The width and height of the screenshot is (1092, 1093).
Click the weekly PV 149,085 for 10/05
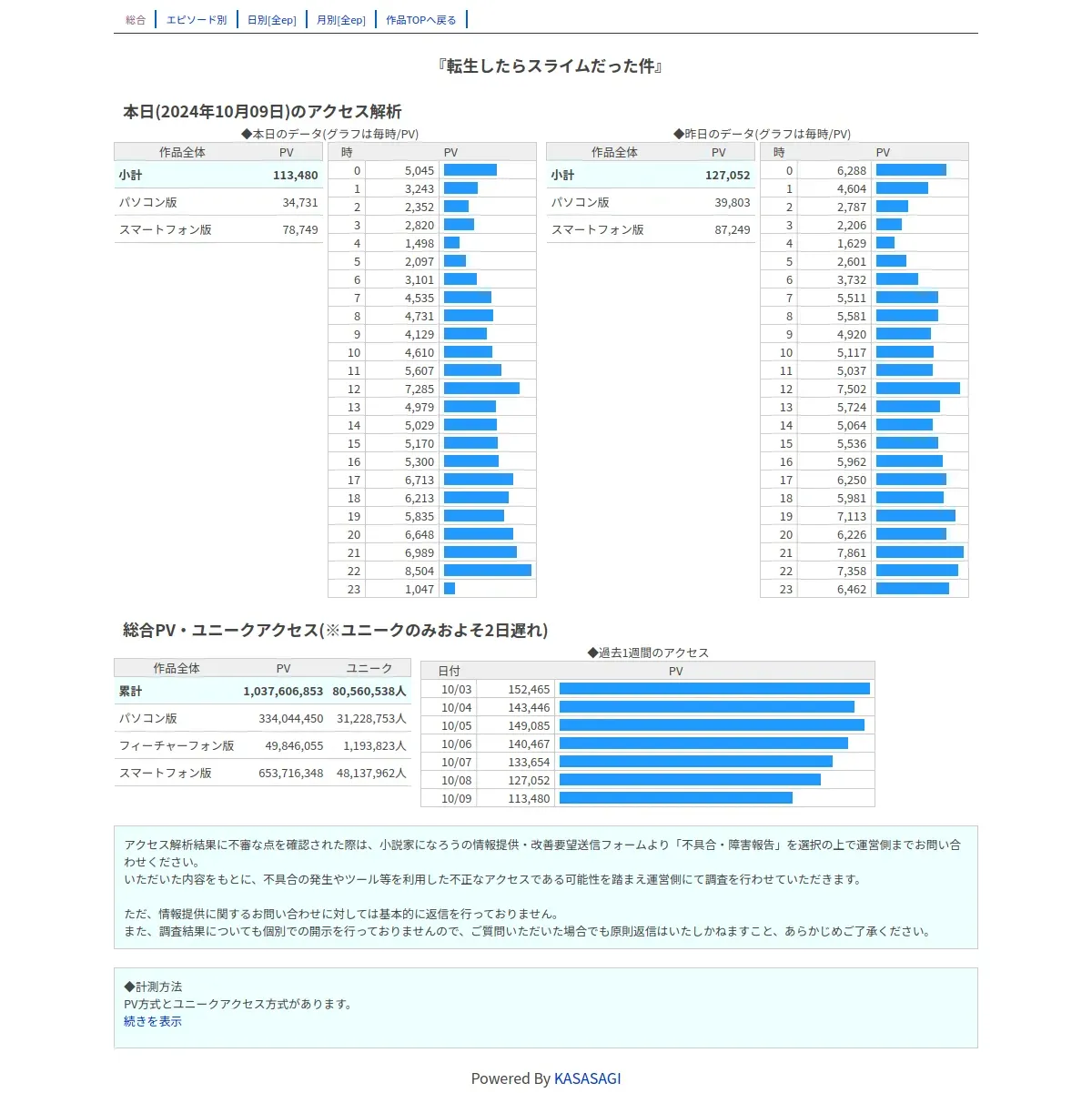[x=529, y=726]
